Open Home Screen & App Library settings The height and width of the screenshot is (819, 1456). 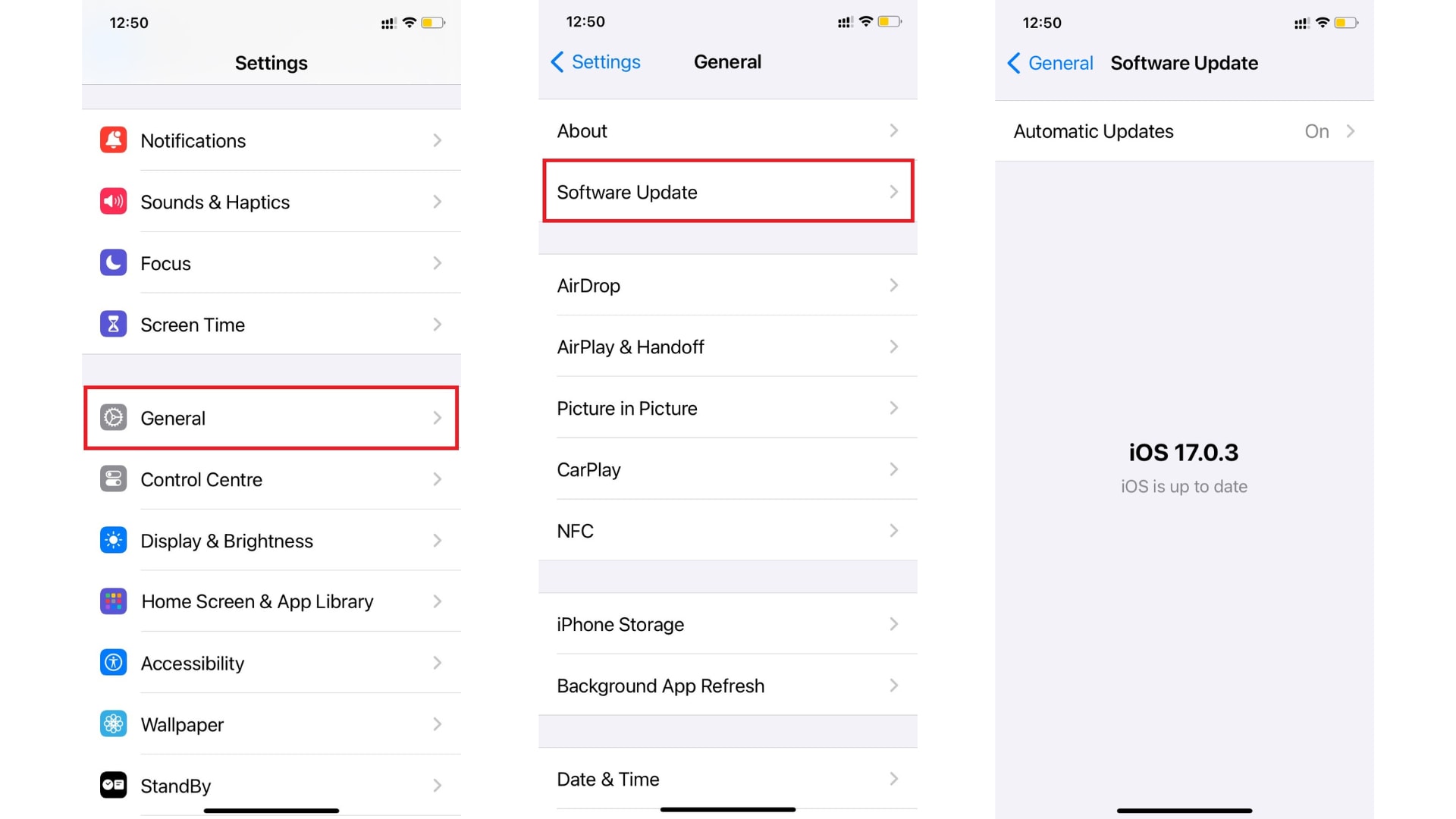point(270,601)
